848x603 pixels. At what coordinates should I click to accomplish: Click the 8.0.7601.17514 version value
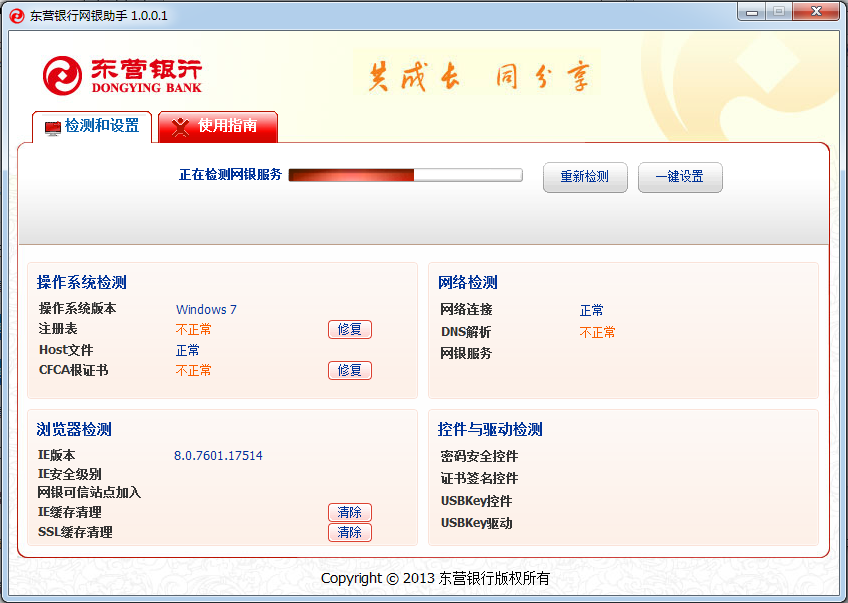(218, 455)
